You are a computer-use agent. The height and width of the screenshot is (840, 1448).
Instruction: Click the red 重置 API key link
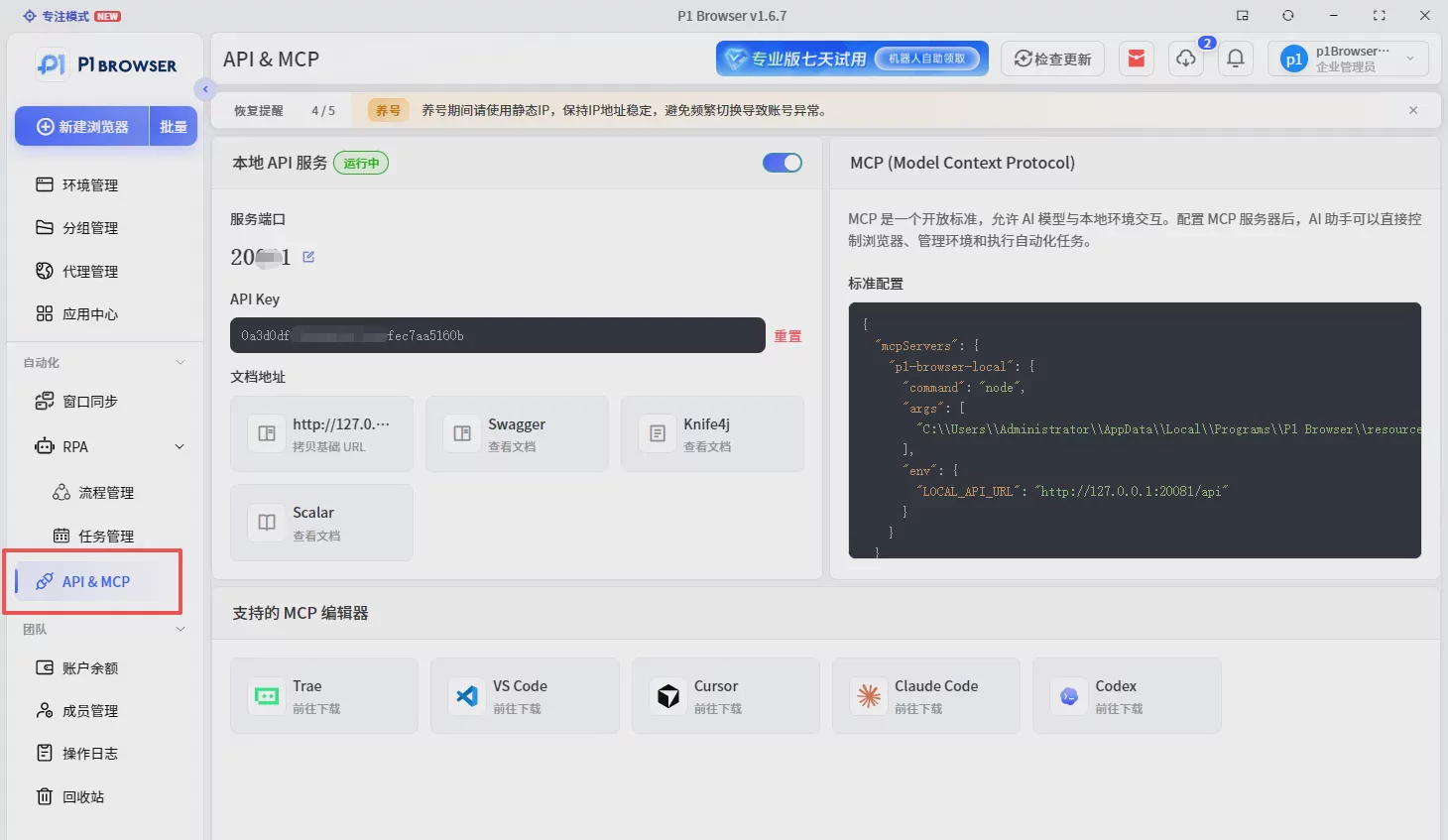click(787, 336)
